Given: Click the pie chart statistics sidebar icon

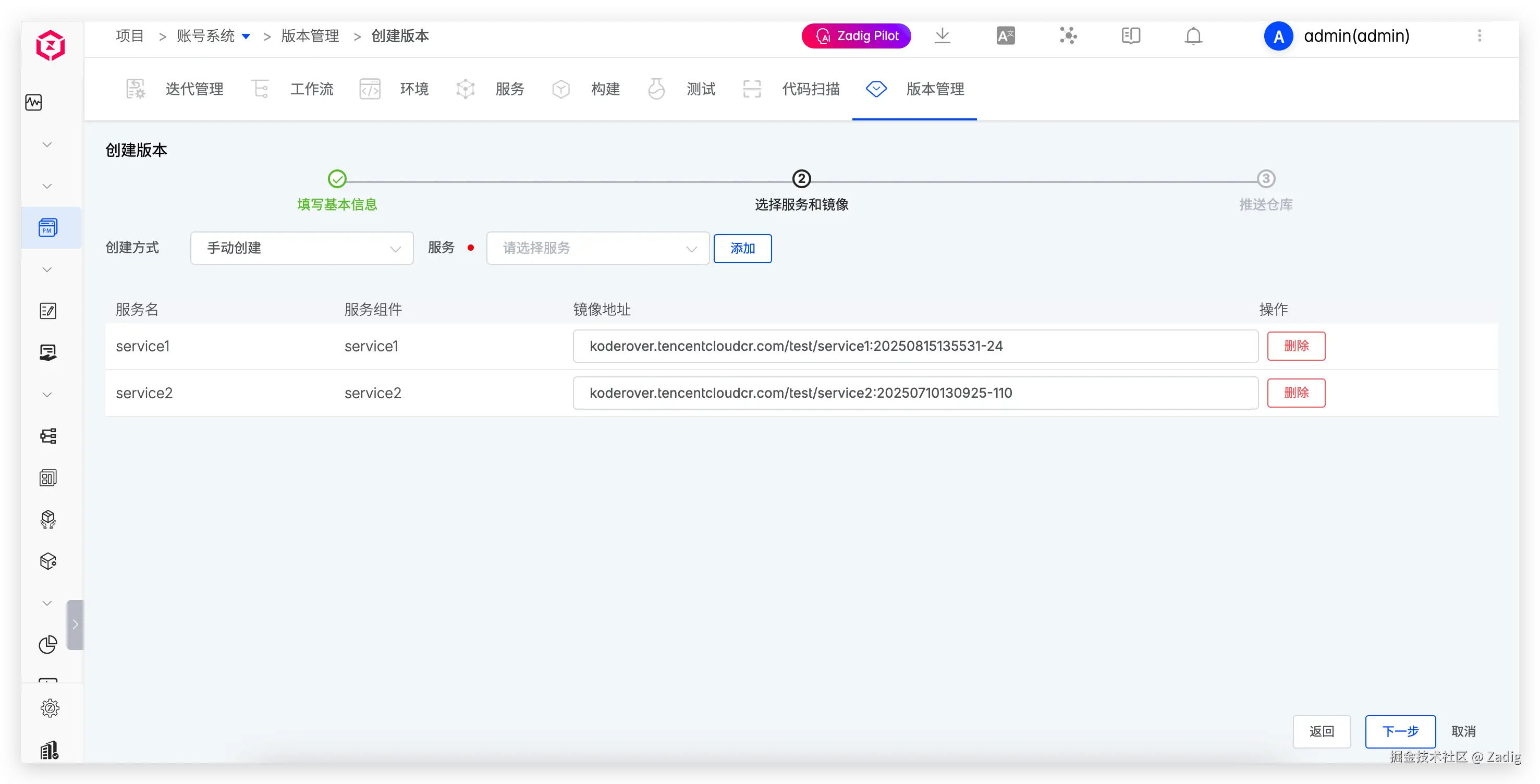Looking at the screenshot, I should pyautogui.click(x=48, y=644).
